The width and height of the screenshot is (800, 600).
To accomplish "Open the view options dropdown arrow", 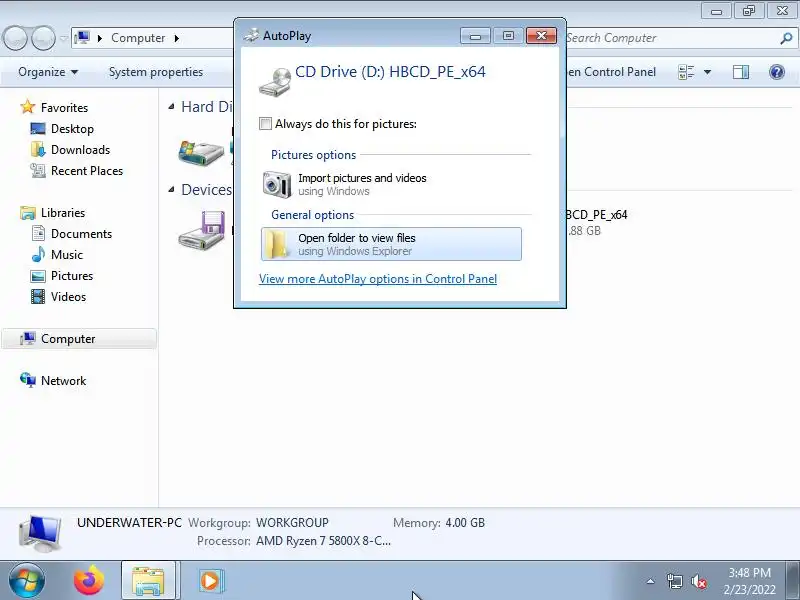I will pos(708,72).
